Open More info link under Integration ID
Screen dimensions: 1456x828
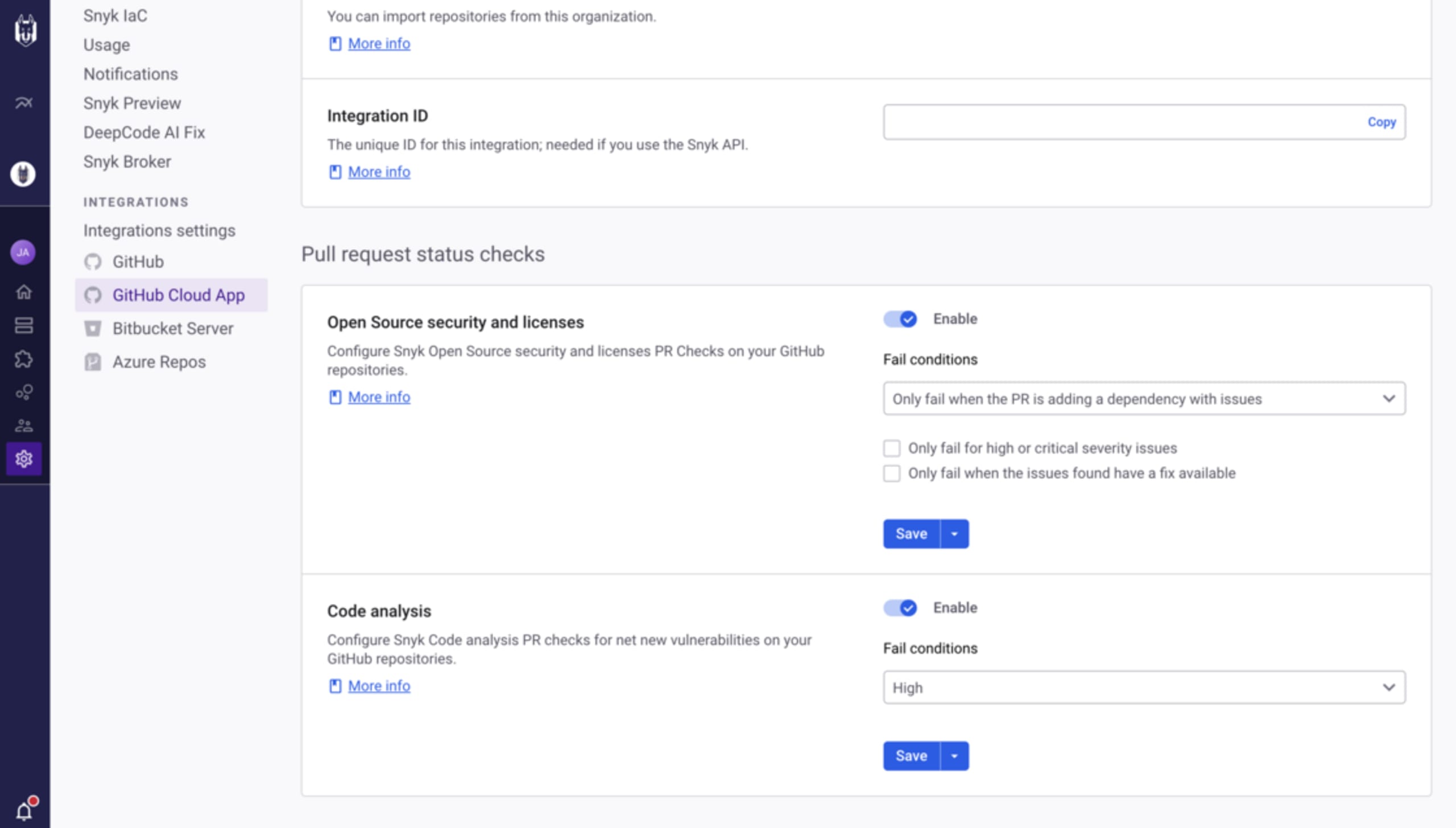pos(379,172)
